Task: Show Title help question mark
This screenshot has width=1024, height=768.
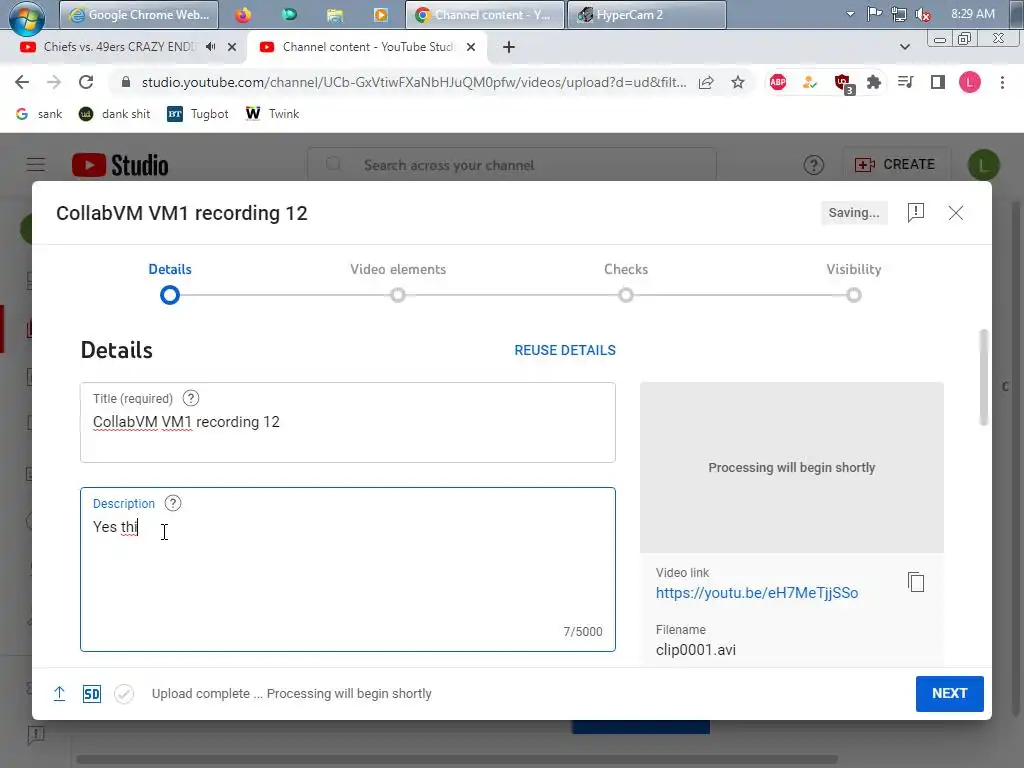Action: coord(191,398)
